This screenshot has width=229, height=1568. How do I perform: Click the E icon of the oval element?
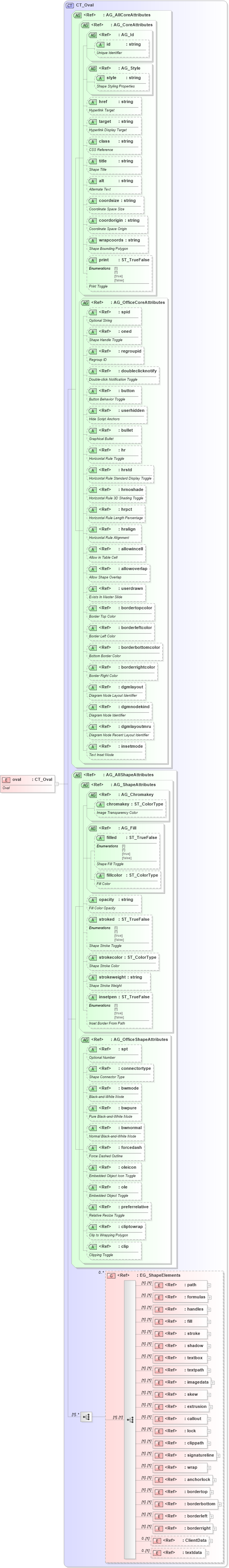click(6, 779)
